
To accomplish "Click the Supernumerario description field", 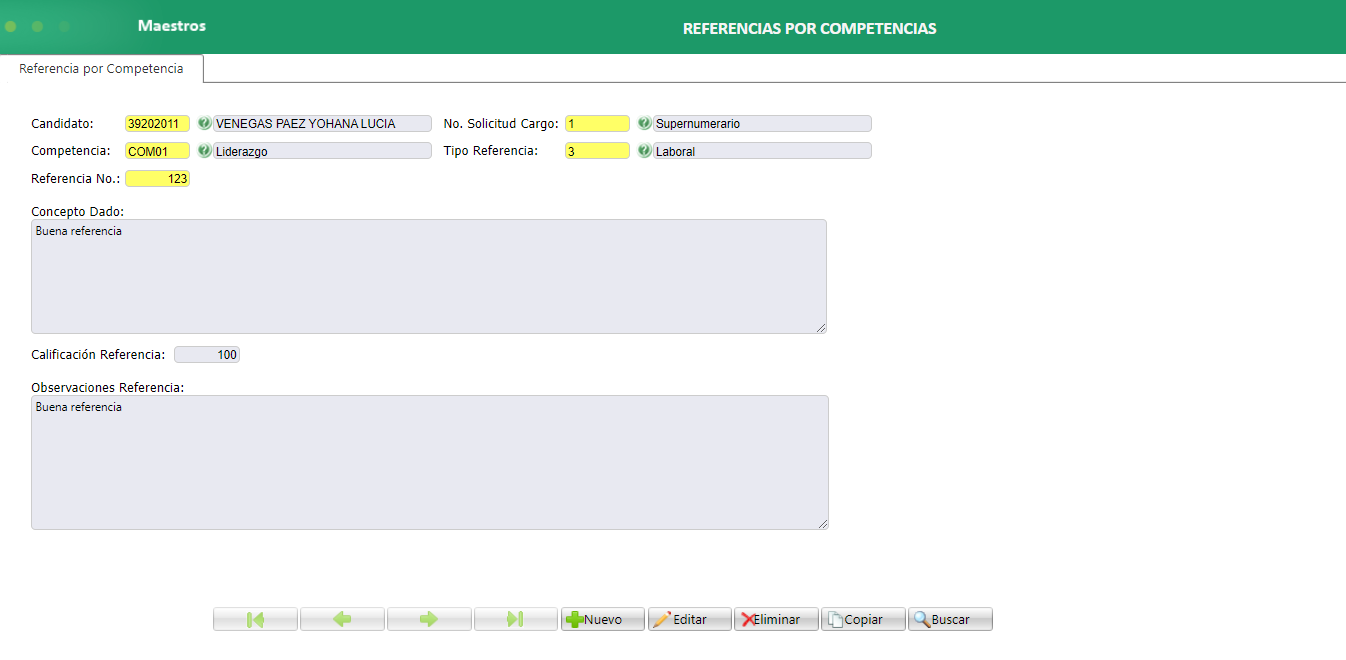I will [762, 124].
